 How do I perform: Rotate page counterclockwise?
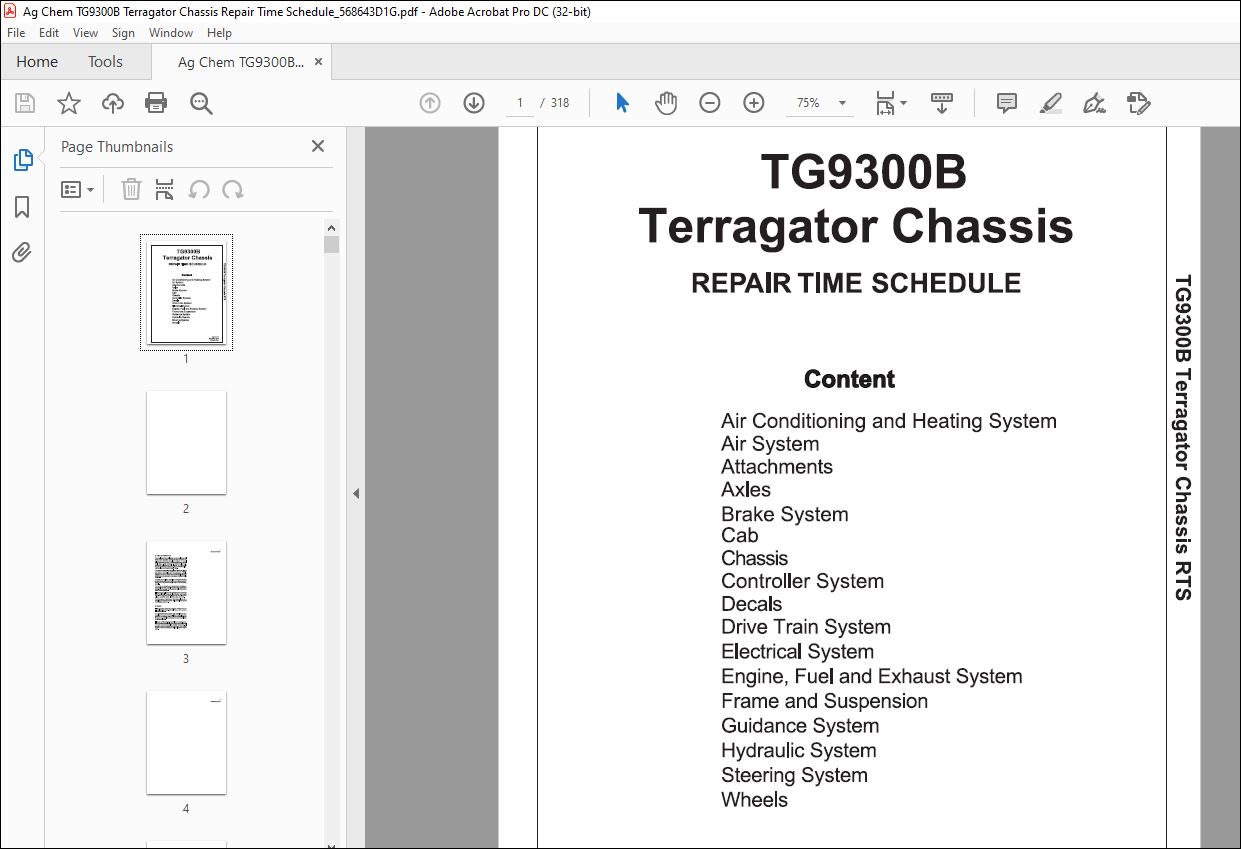point(199,189)
